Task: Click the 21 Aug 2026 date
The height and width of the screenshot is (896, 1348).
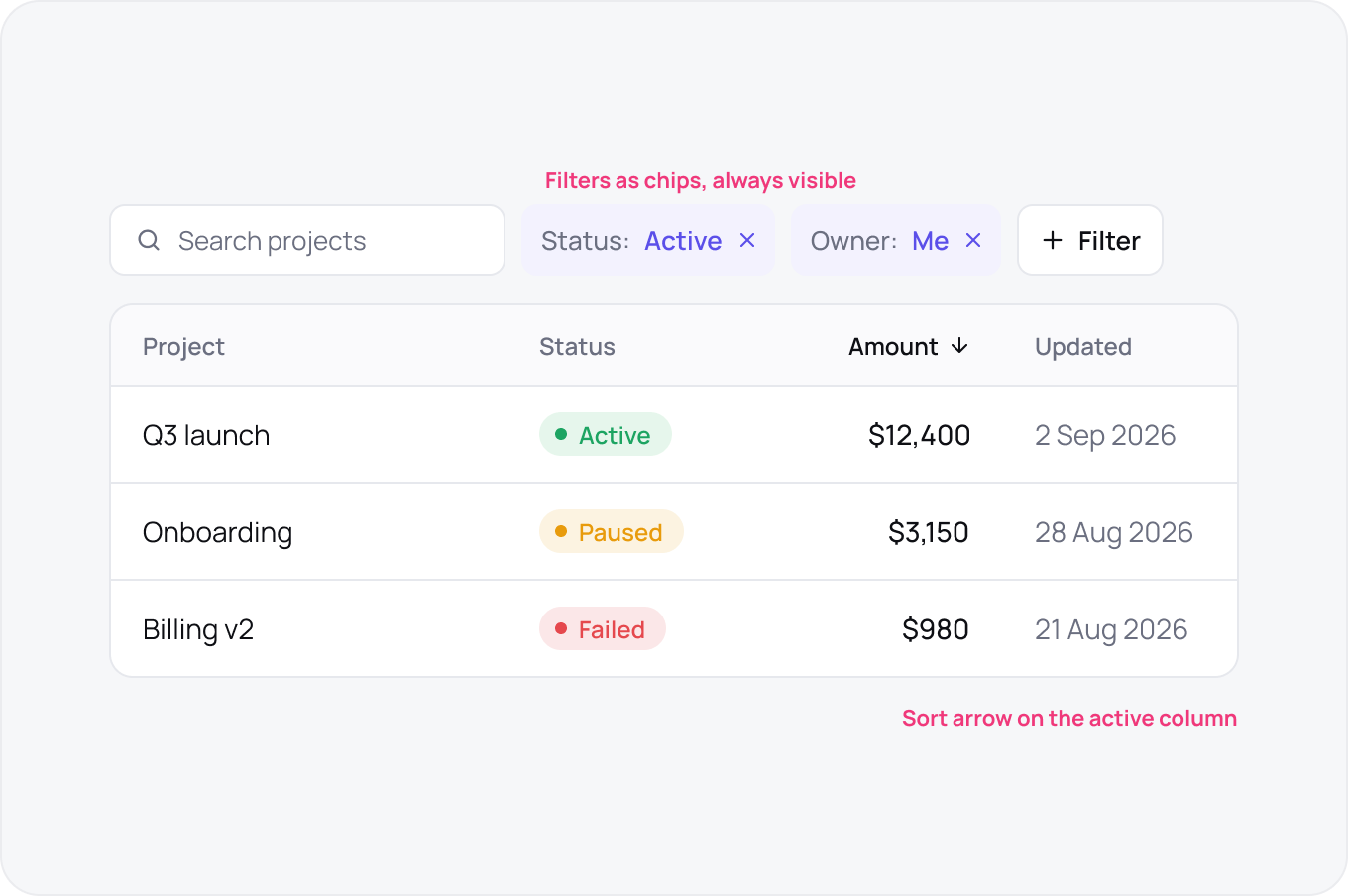Action: [x=1111, y=629]
